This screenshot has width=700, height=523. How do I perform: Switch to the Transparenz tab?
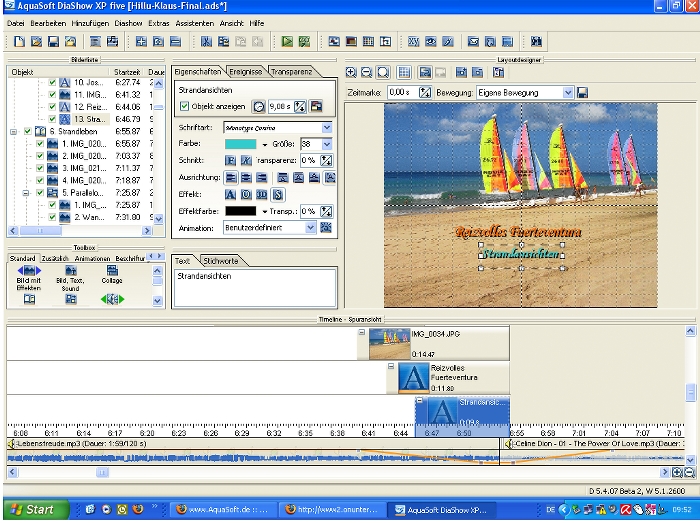point(291,72)
